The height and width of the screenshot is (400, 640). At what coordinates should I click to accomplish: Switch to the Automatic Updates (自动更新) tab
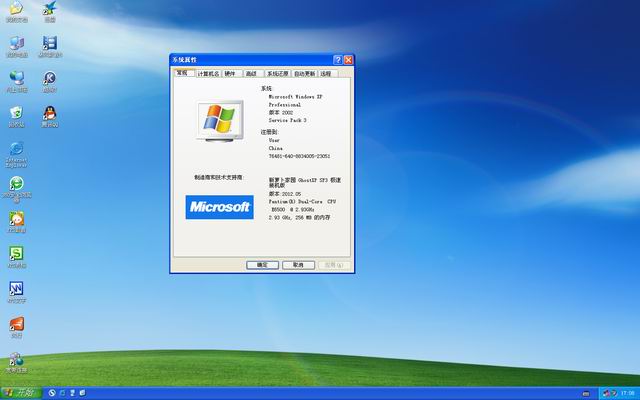coord(305,73)
